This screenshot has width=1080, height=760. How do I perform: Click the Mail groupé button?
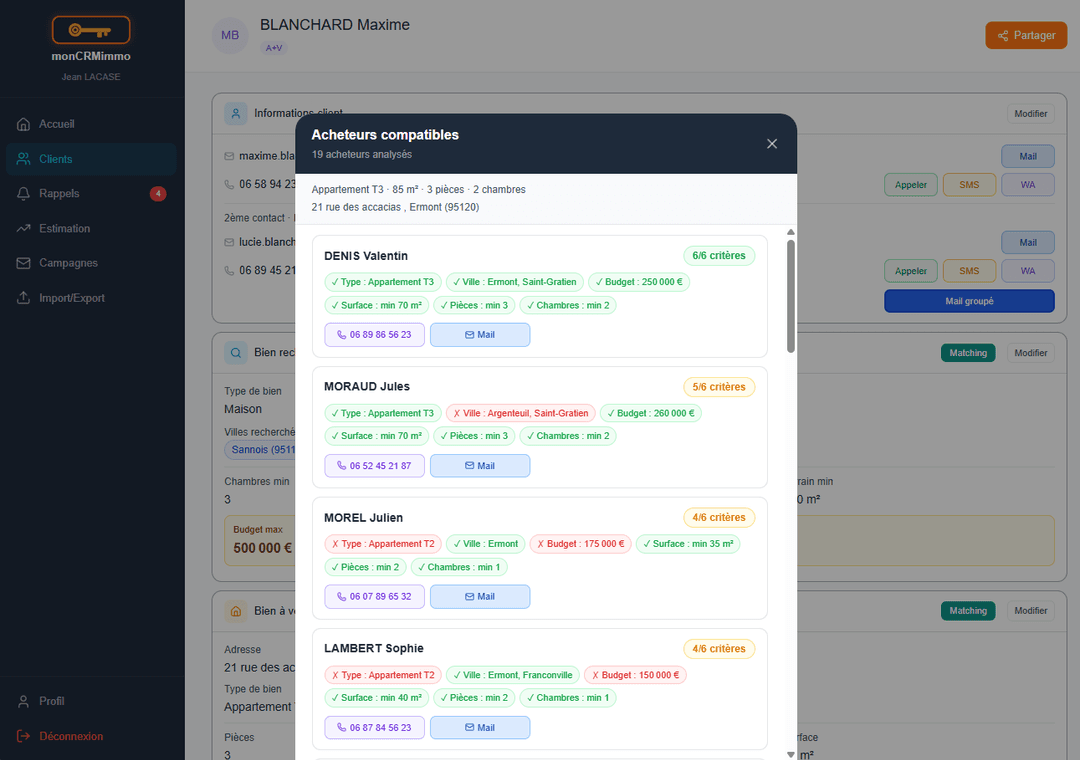(969, 301)
